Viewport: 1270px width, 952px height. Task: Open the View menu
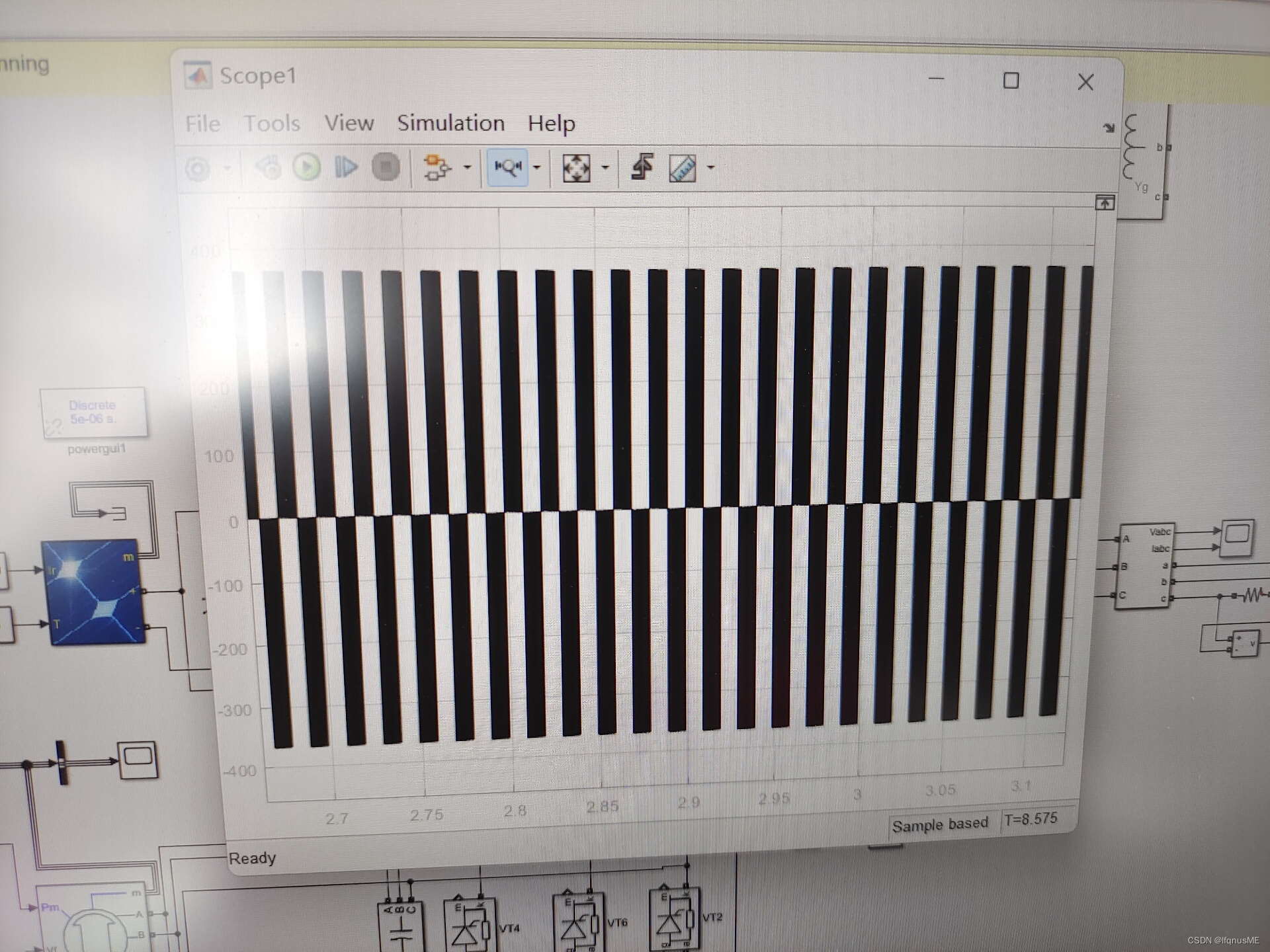pos(349,123)
